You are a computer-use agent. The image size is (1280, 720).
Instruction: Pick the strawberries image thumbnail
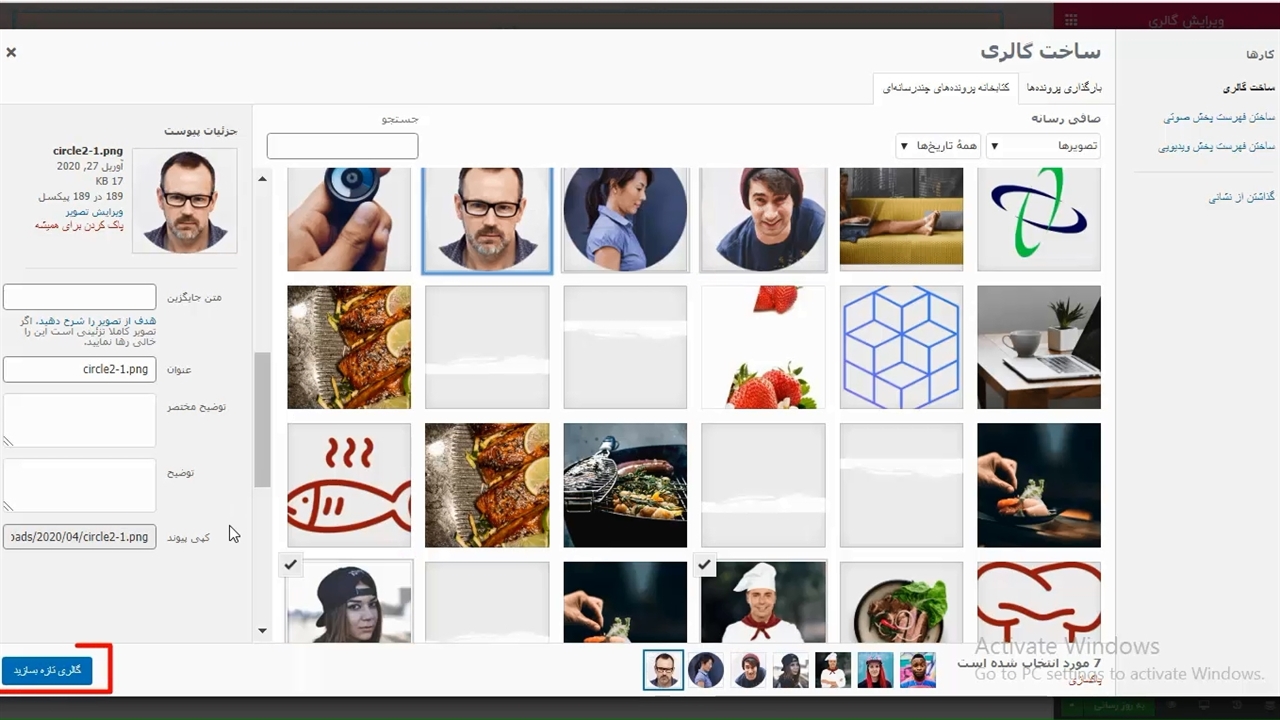click(x=763, y=347)
